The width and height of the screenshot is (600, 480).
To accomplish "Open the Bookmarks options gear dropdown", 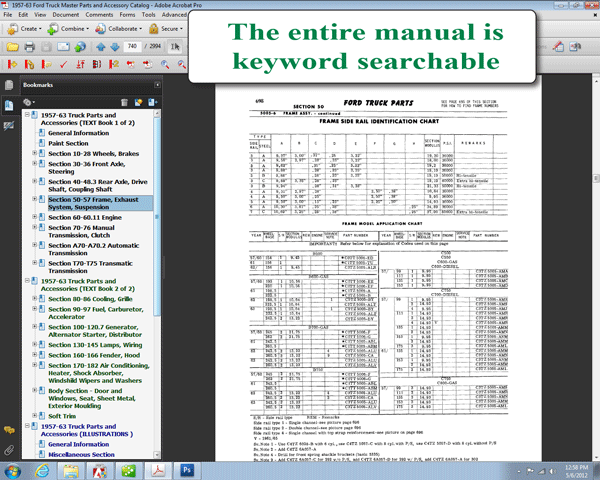I will pos(29,102).
